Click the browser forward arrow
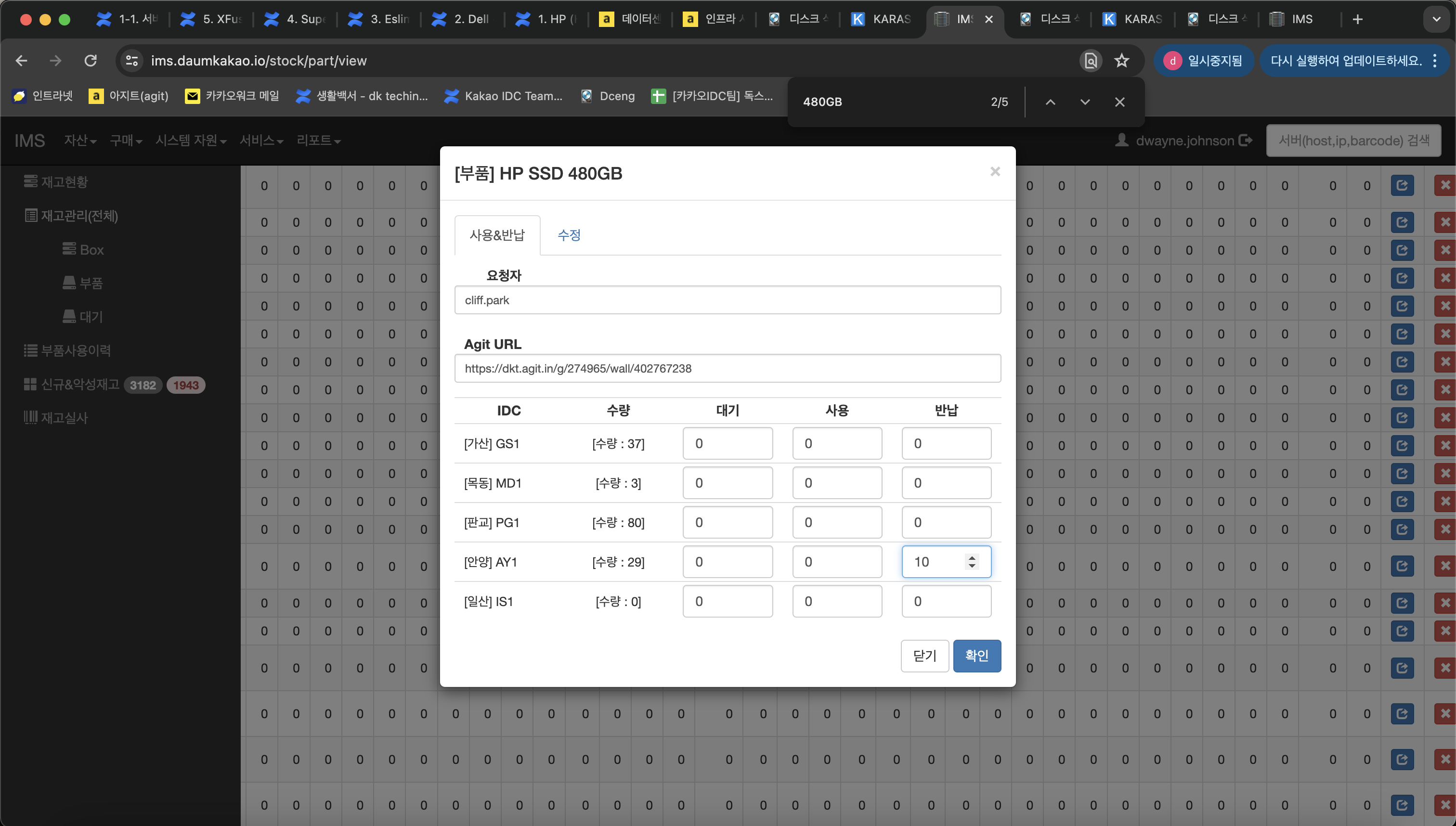The width and height of the screenshot is (1456, 826). coord(55,61)
